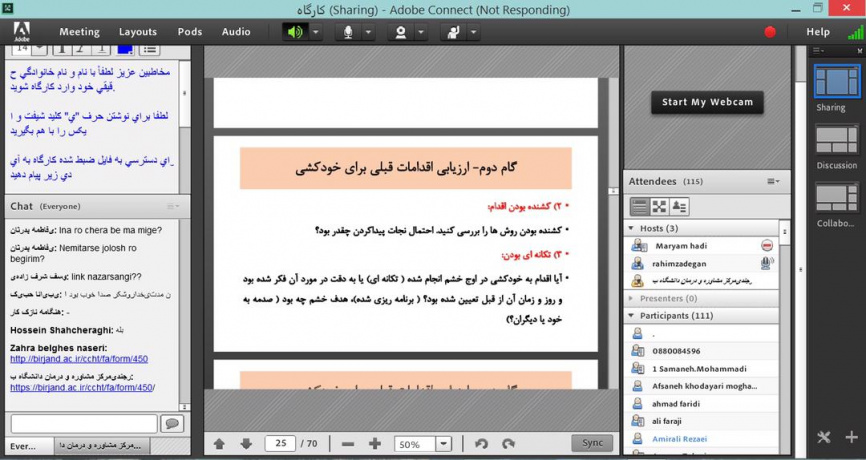Open the layout bar options menu icon
The width and height of the screenshot is (866, 460).
(818, 51)
